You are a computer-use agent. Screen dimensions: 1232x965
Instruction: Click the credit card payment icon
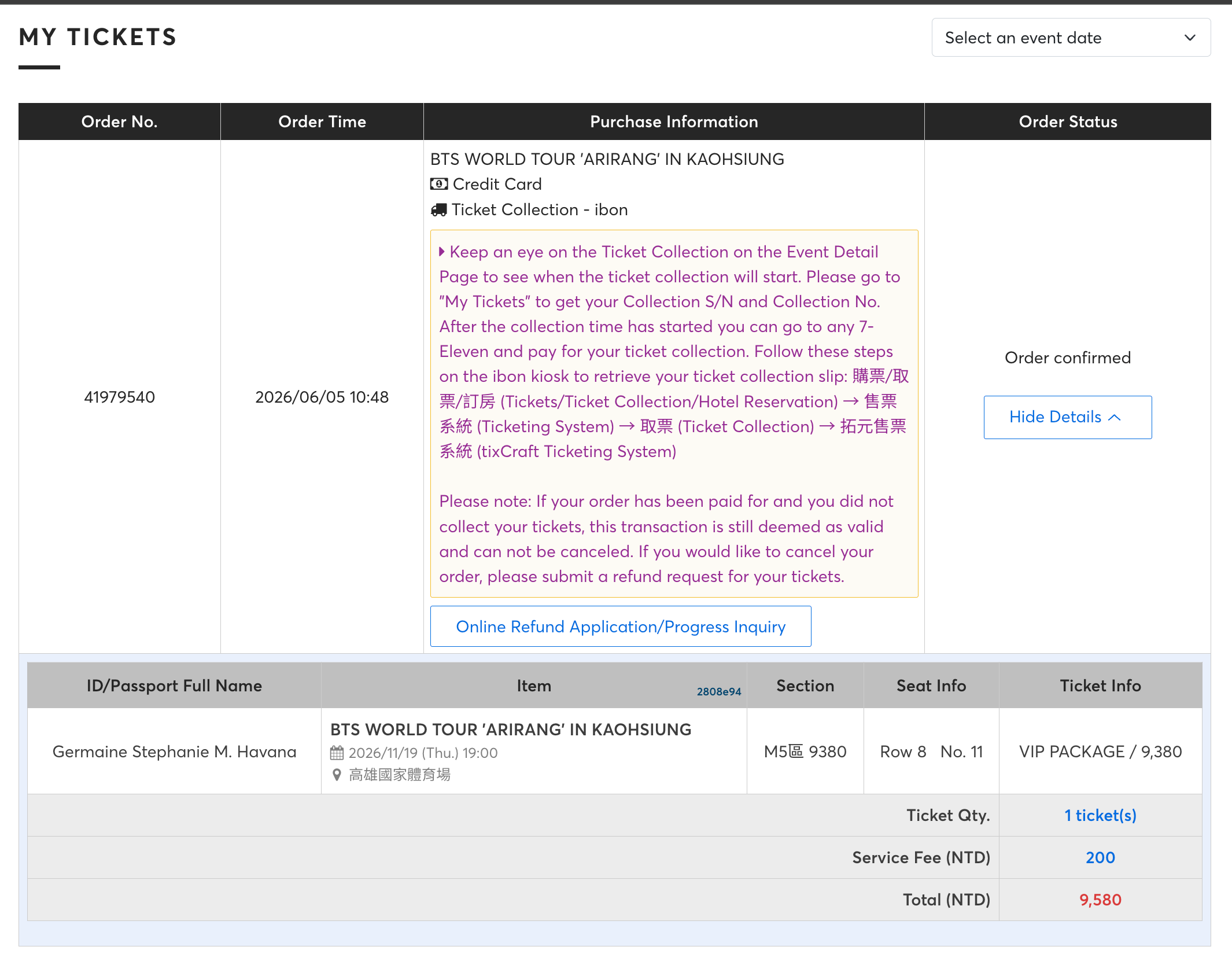pos(439,184)
